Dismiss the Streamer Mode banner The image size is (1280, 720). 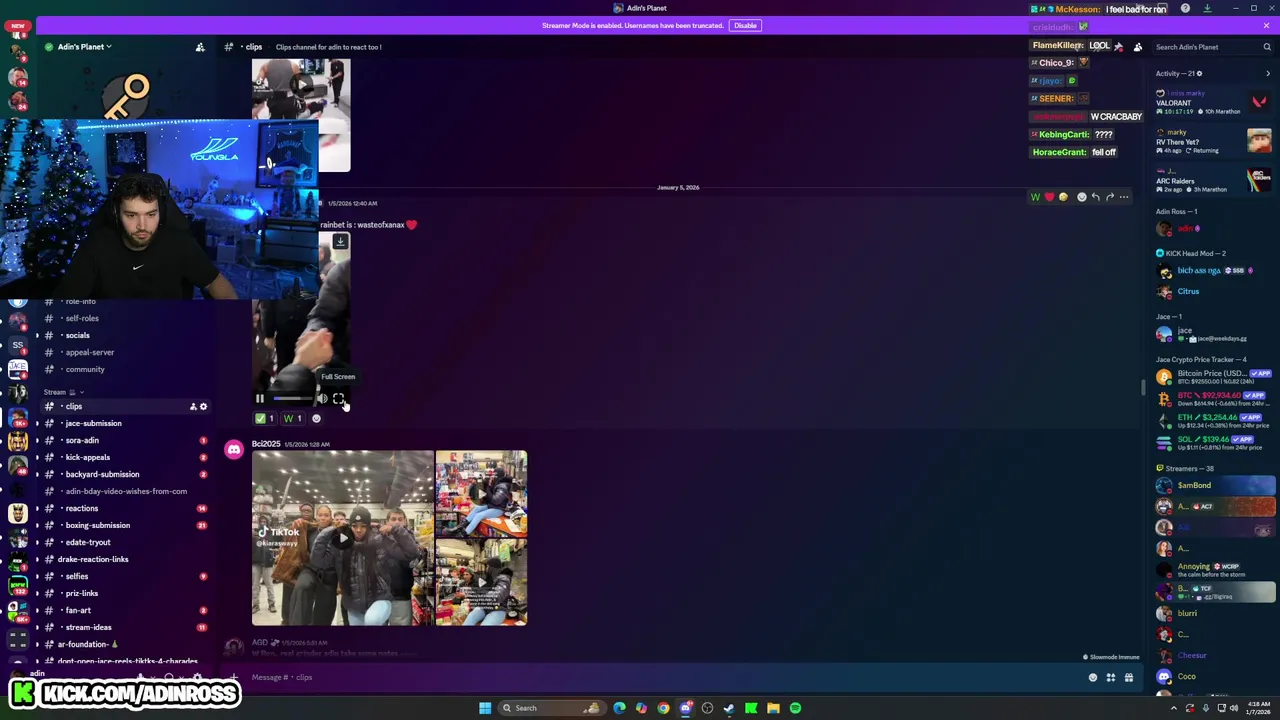tap(1266, 25)
